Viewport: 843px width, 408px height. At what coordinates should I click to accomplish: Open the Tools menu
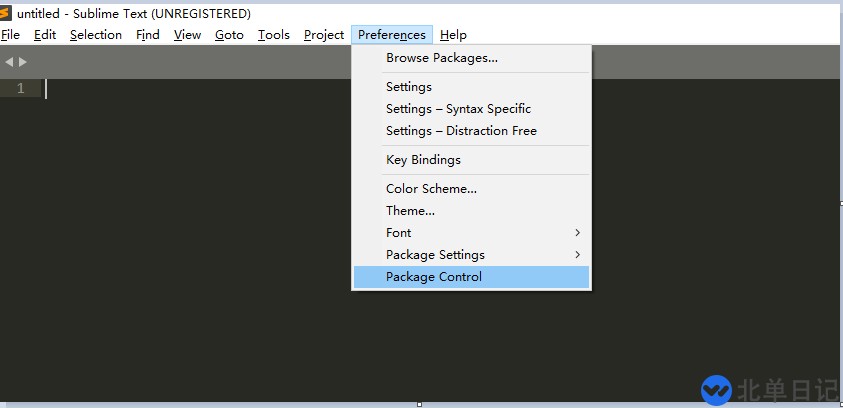point(273,35)
